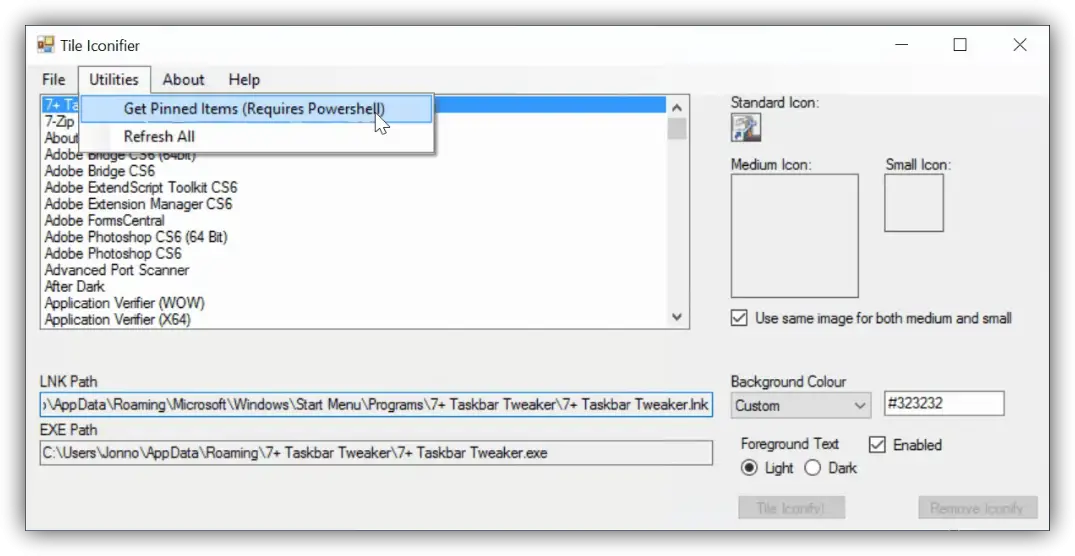Click the list scrollbar down arrow
1075x556 pixels.
[677, 317]
